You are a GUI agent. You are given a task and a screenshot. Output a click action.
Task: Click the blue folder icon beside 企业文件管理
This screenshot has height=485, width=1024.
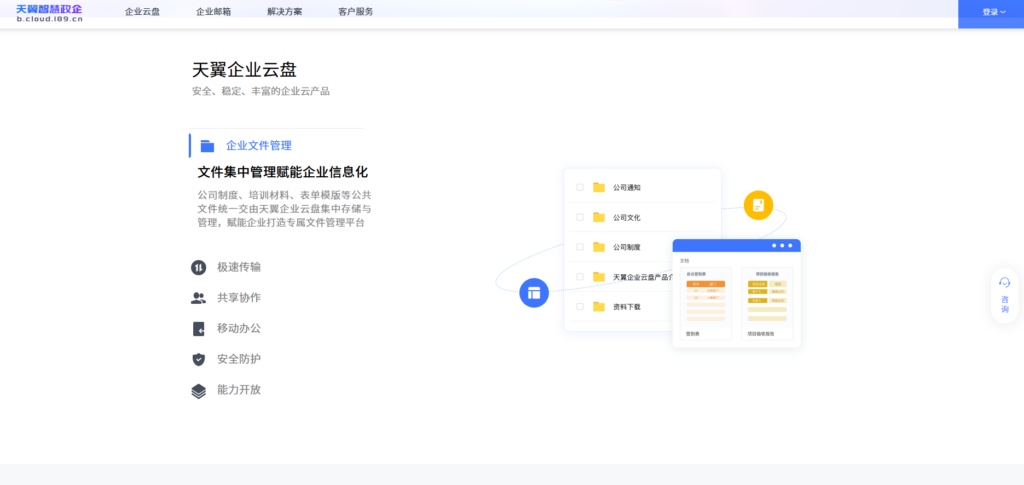207,146
